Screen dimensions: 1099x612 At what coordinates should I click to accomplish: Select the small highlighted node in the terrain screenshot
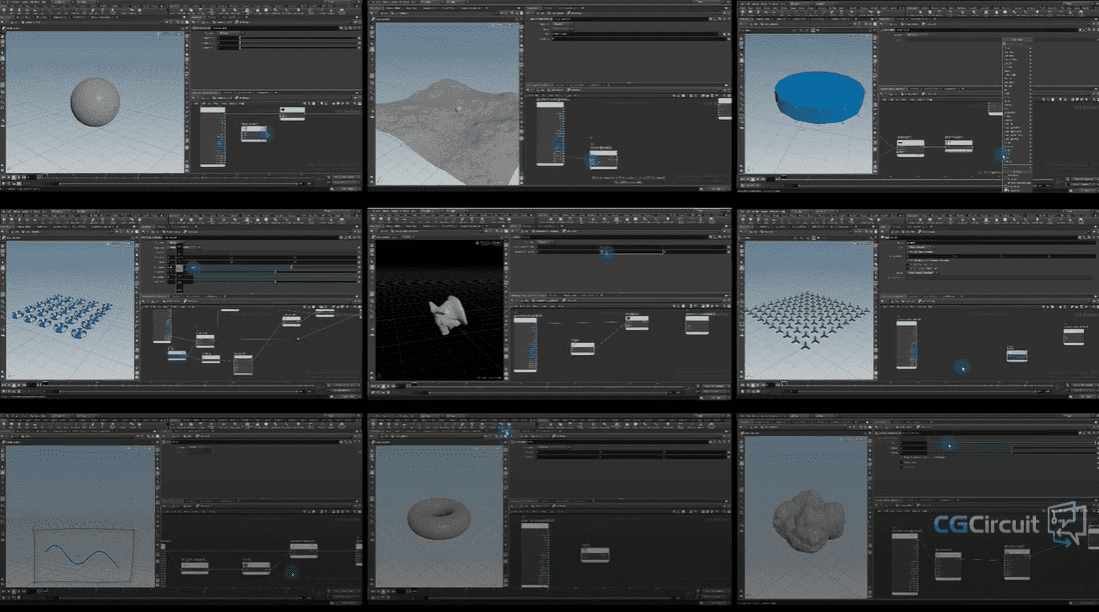pyautogui.click(x=603, y=160)
